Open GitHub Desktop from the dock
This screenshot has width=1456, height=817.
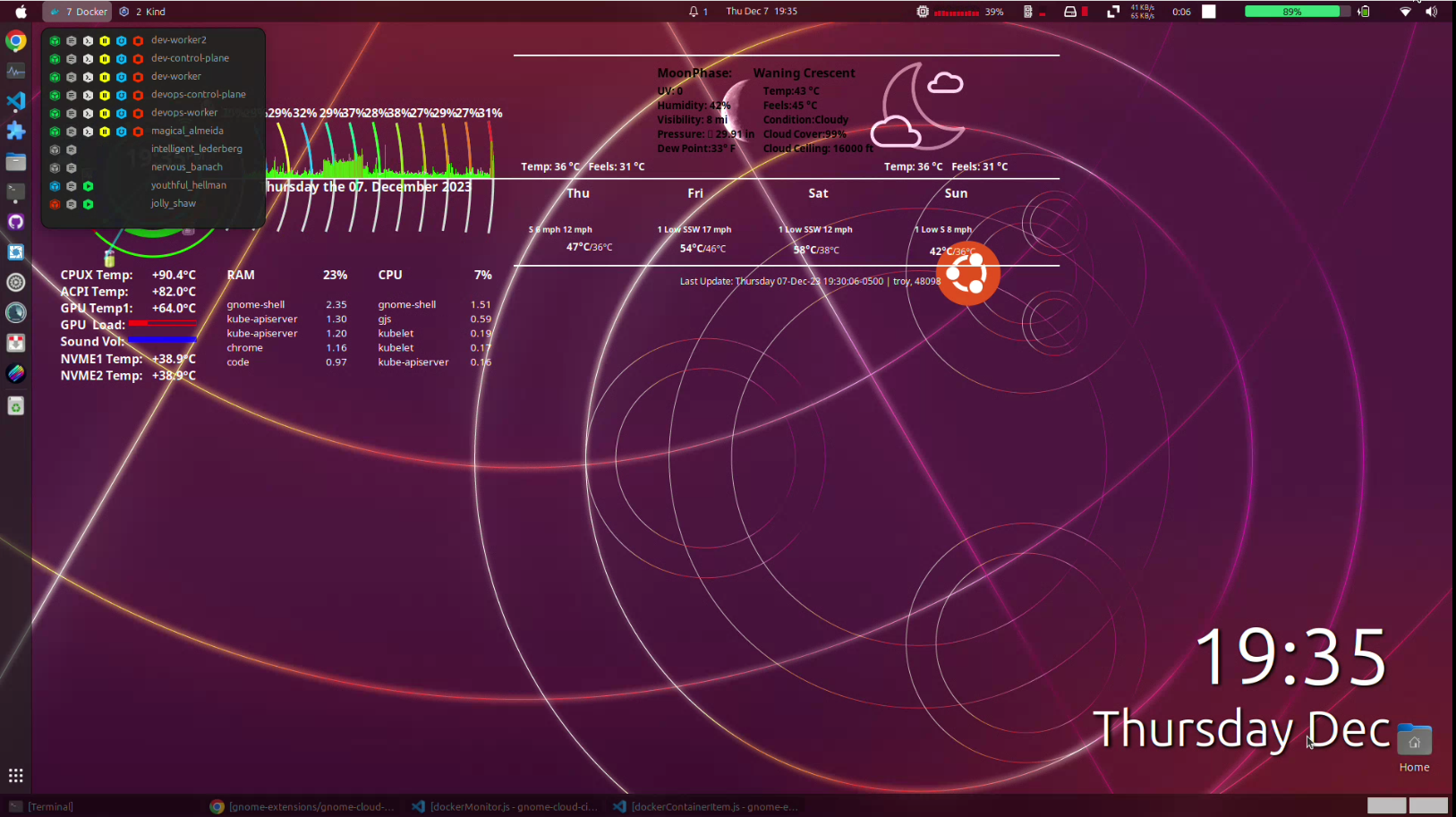pos(16,222)
